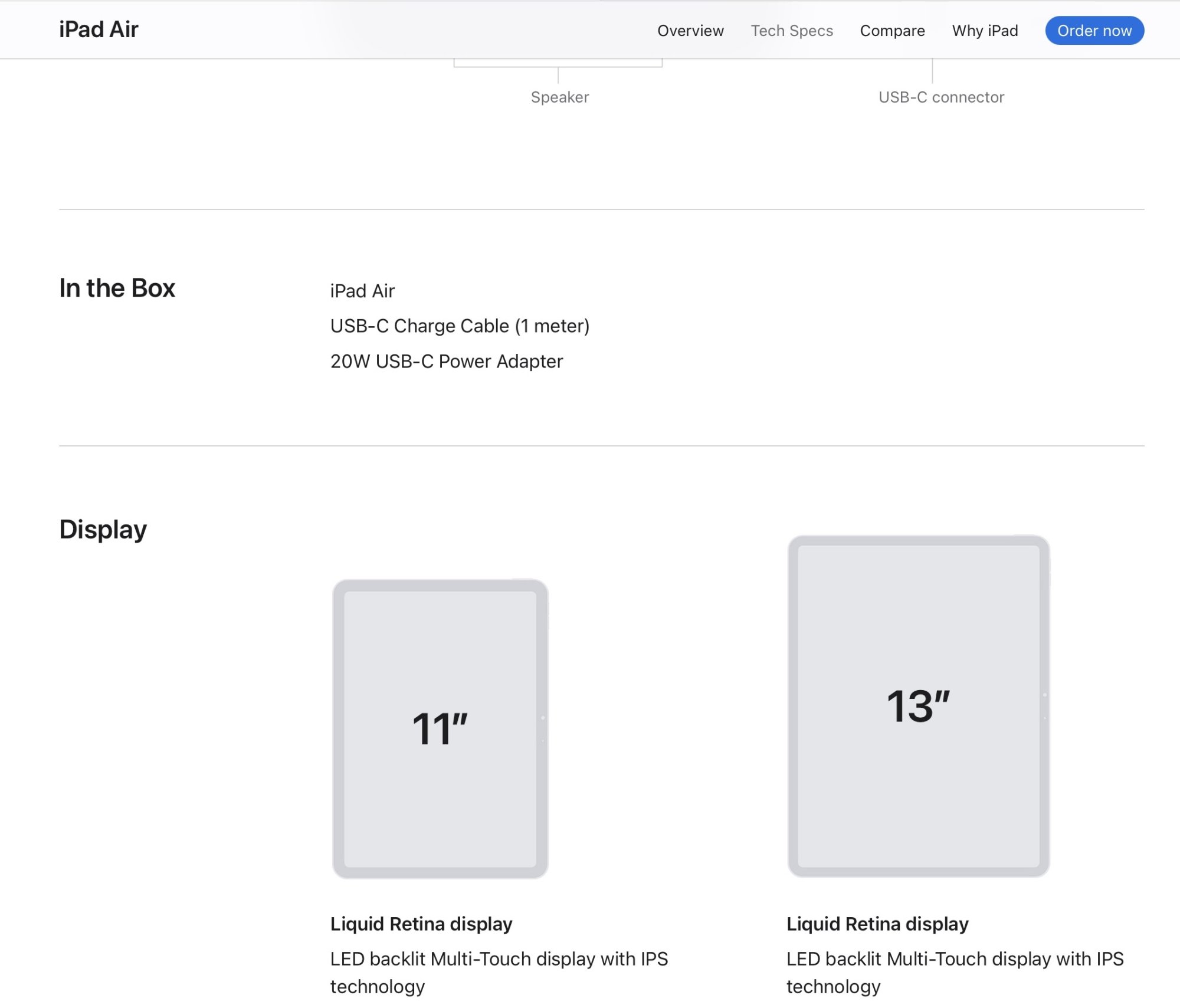Click the 13" size label
This screenshot has width=1180, height=1008.
click(918, 707)
